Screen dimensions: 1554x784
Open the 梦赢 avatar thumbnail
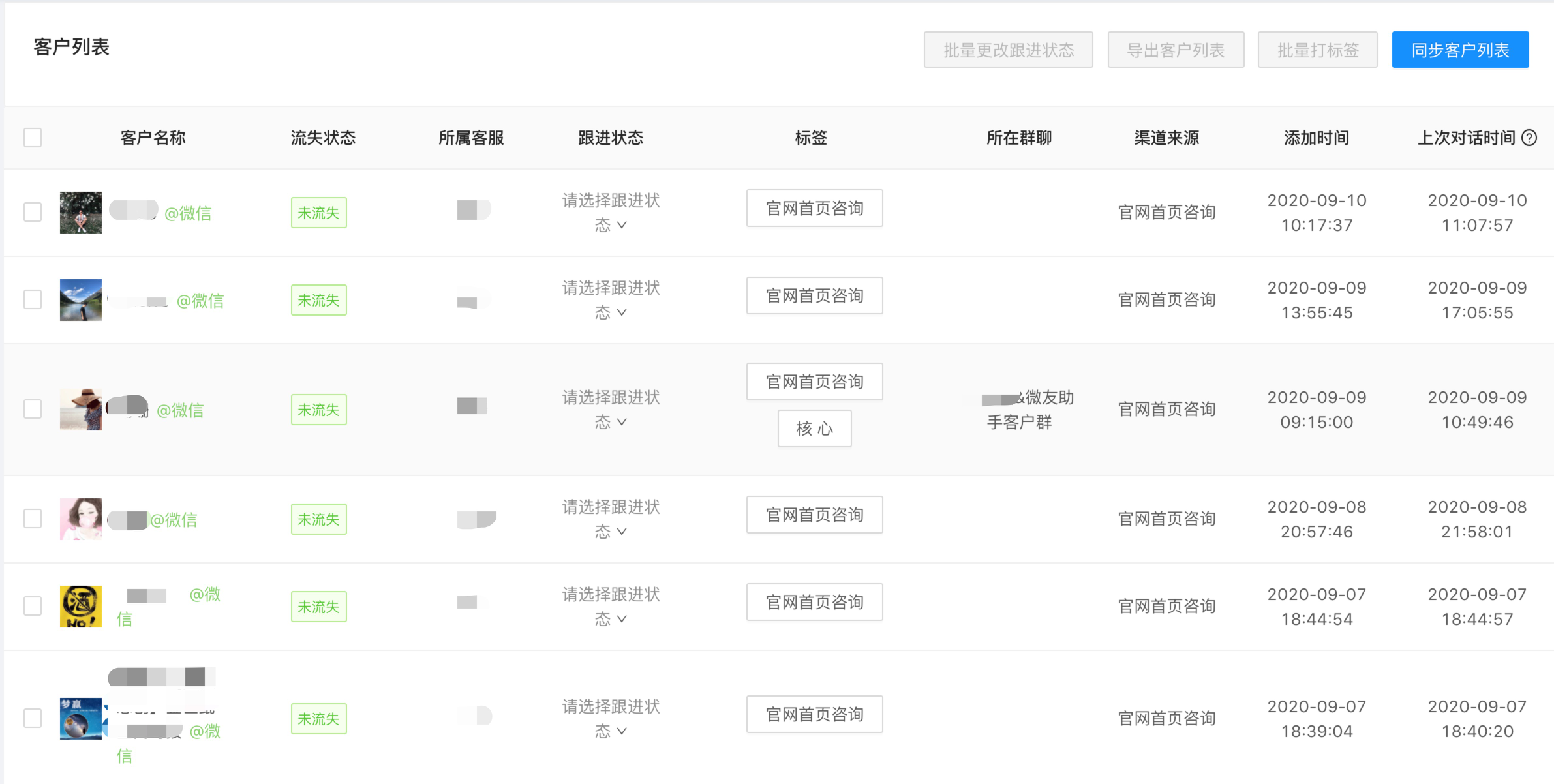pyautogui.click(x=81, y=718)
